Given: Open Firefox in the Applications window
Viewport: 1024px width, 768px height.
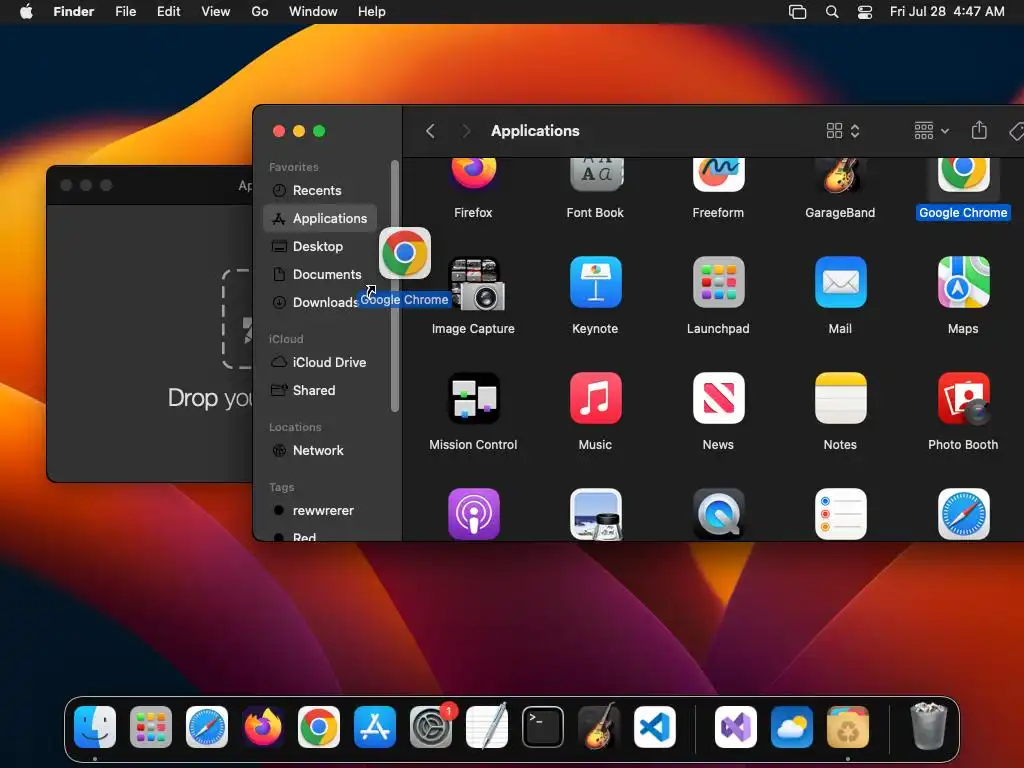Looking at the screenshot, I should click(473, 174).
